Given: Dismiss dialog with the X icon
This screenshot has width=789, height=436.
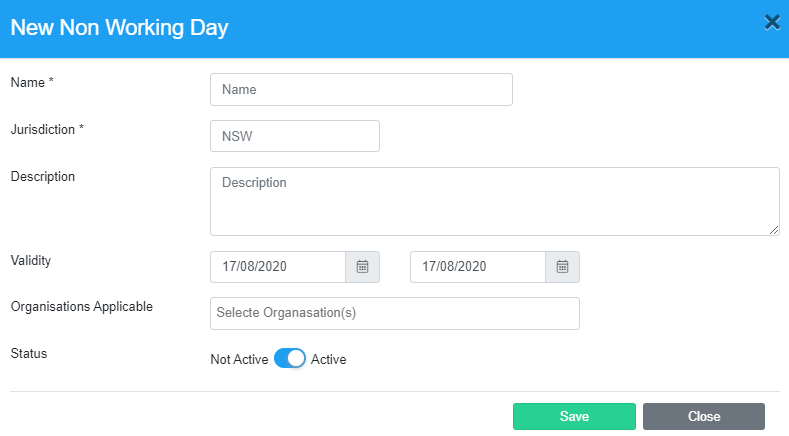Looking at the screenshot, I should coord(772,22).
